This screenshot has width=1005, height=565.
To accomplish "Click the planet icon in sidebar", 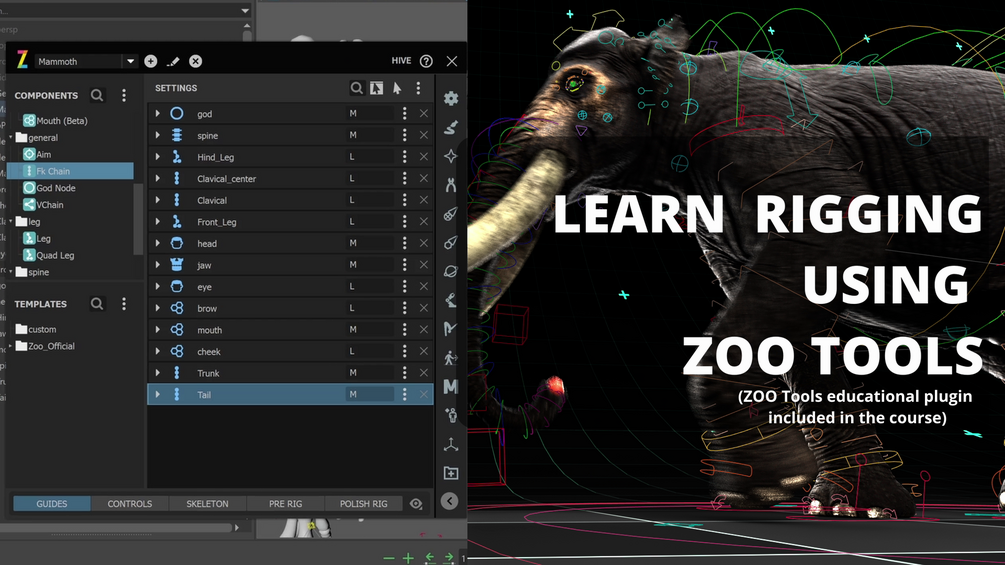I will (451, 271).
